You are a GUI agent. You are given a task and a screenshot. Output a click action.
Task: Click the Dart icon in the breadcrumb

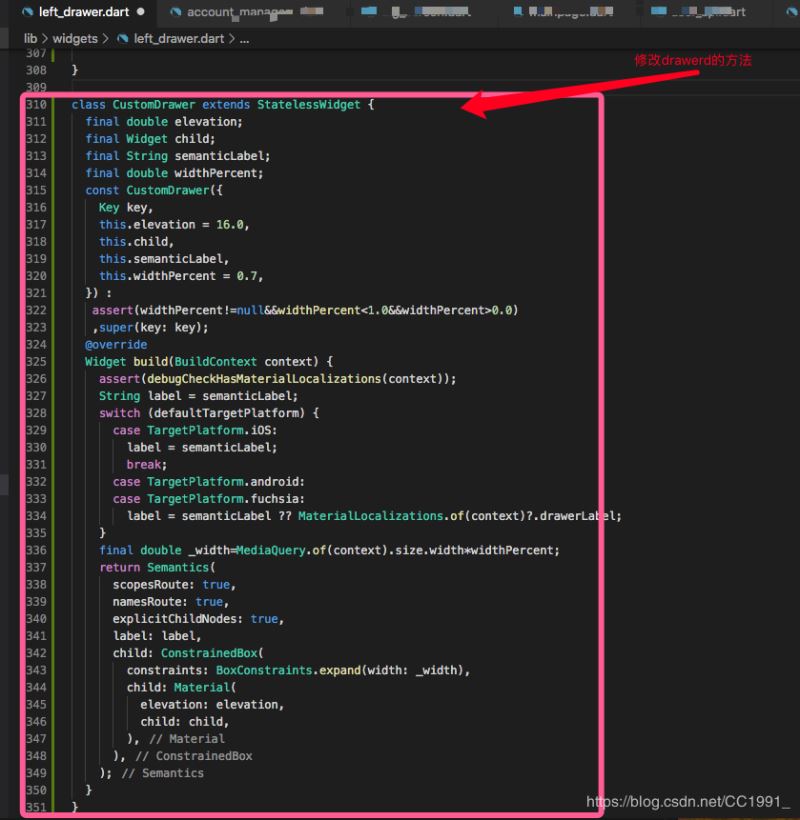point(122,39)
